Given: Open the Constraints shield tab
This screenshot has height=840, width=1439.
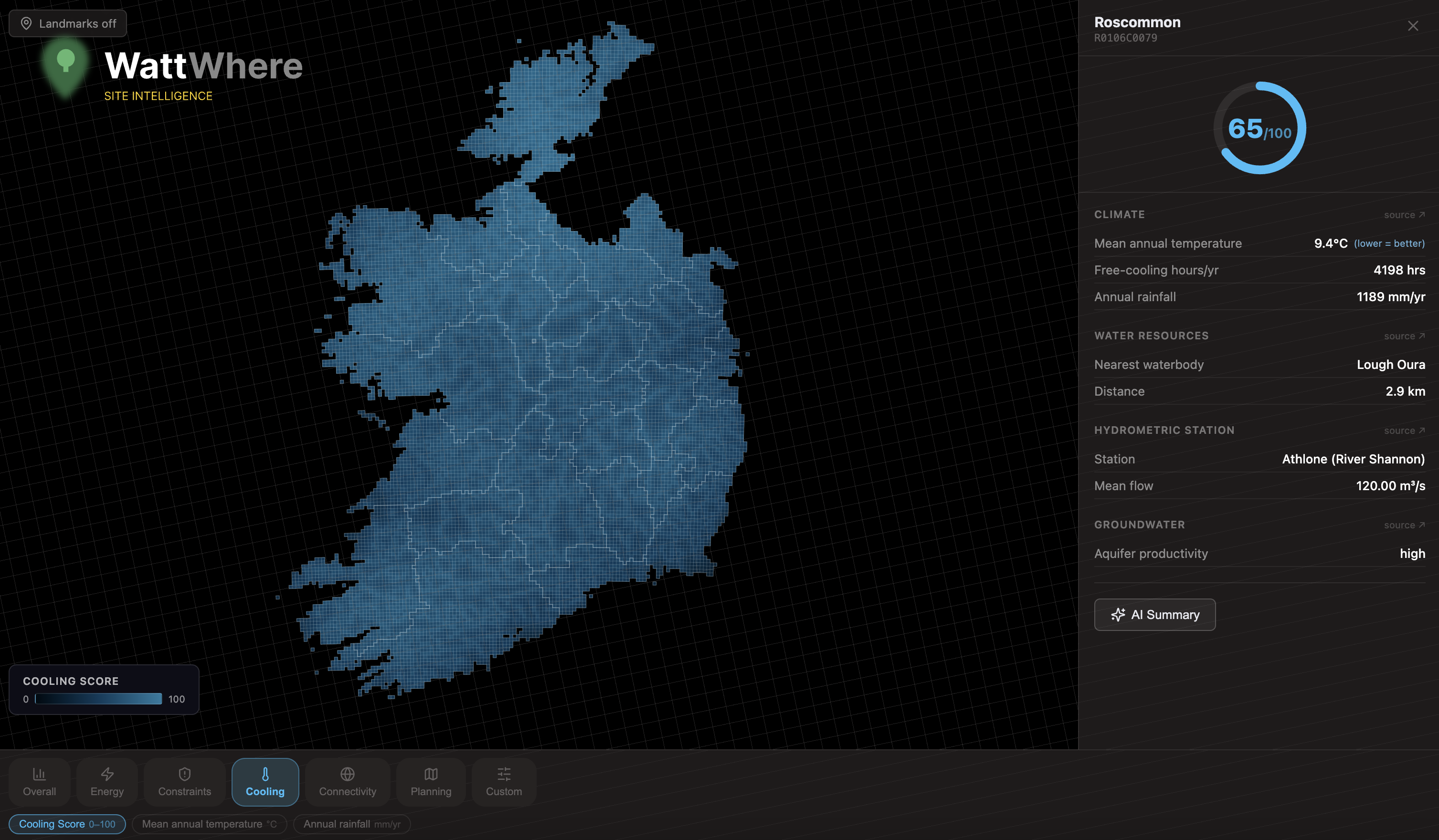Looking at the screenshot, I should (x=184, y=782).
